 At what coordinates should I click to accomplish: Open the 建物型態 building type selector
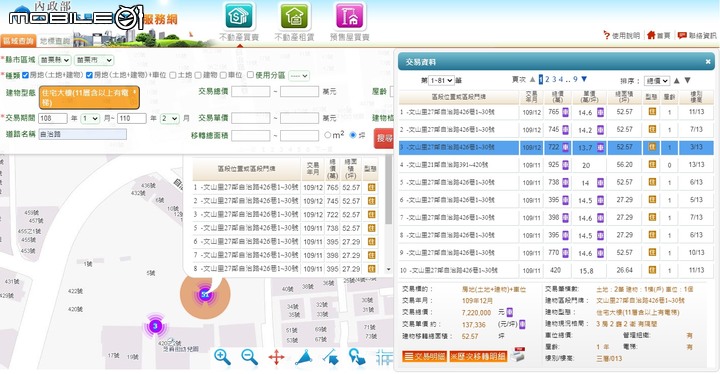(89, 97)
